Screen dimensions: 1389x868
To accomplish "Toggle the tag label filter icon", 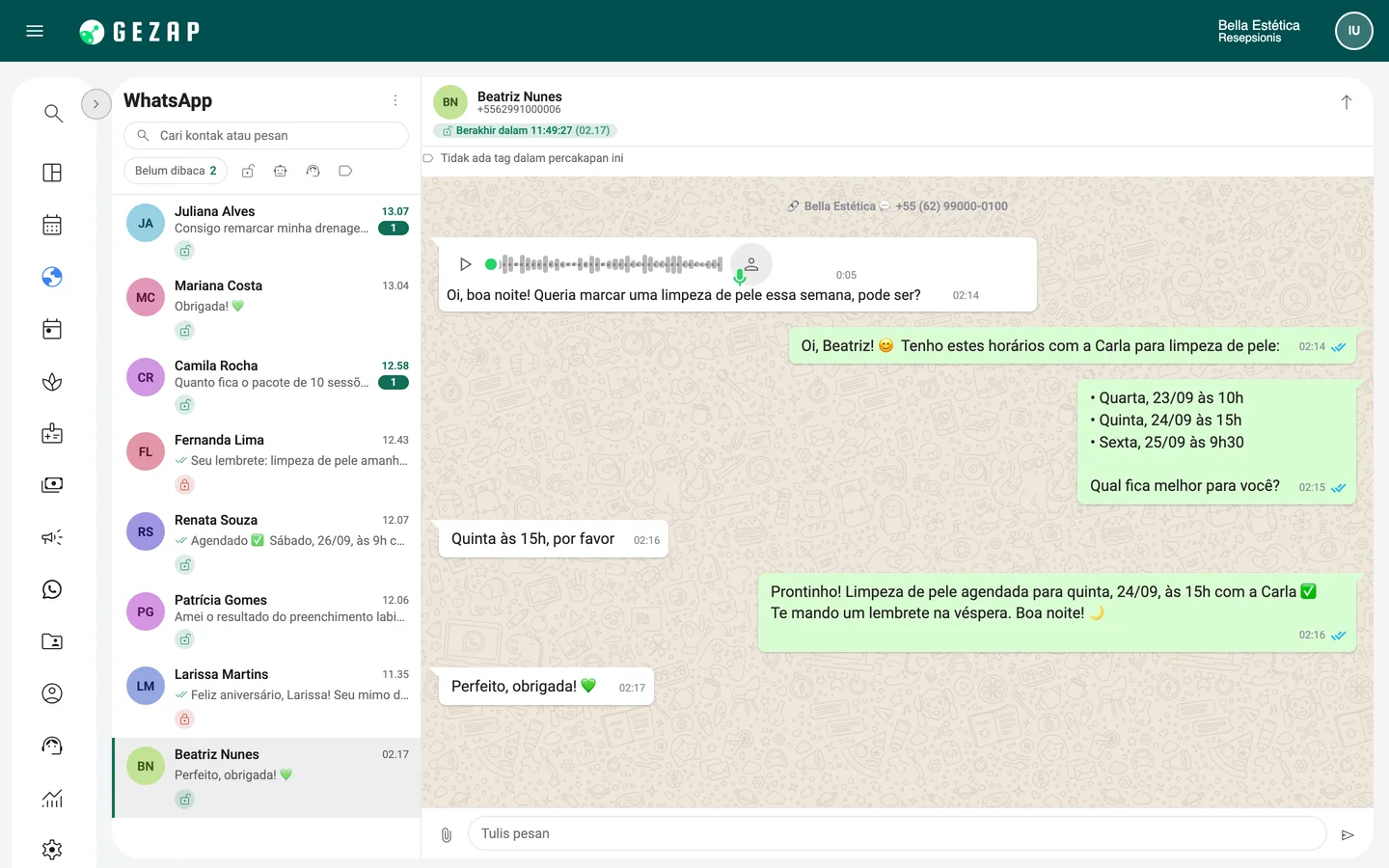I will 345,171.
